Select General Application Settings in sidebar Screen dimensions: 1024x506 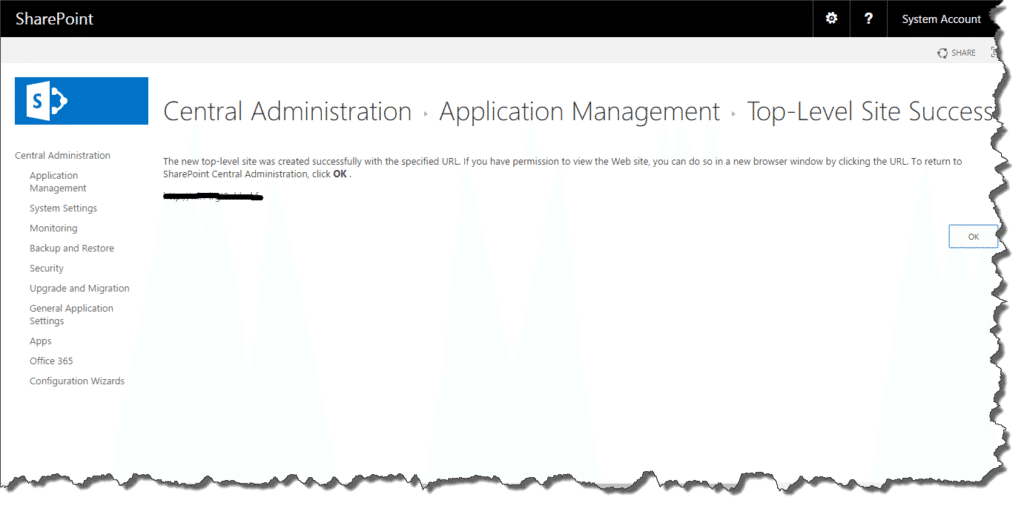click(71, 315)
